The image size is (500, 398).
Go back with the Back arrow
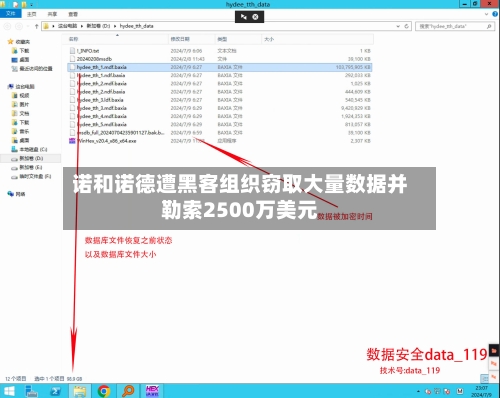[x=7, y=26]
